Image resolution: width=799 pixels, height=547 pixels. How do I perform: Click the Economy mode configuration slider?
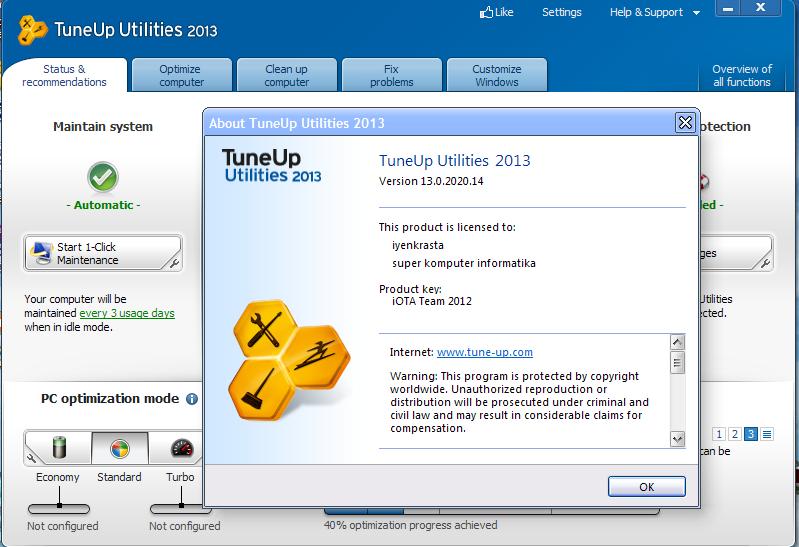[59, 508]
